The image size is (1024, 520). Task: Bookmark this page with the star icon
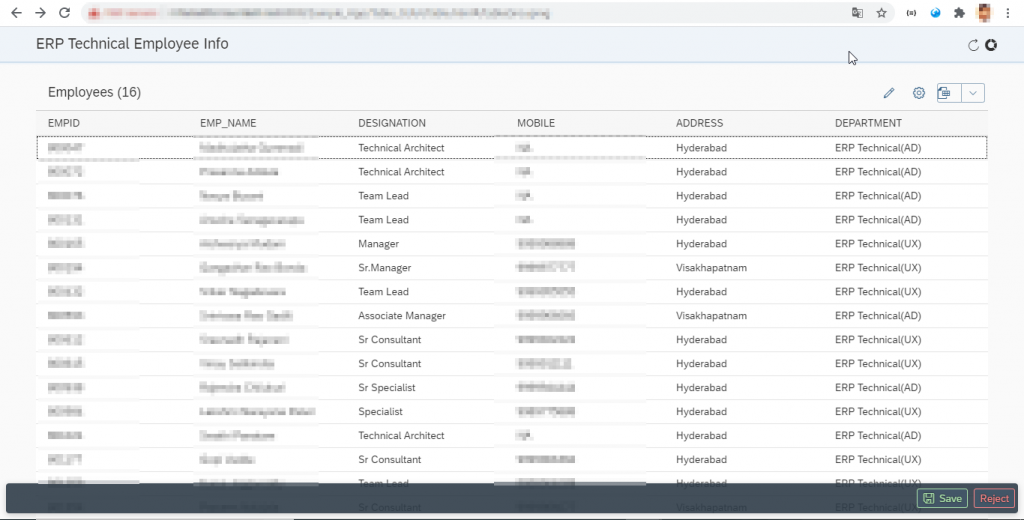click(x=882, y=13)
